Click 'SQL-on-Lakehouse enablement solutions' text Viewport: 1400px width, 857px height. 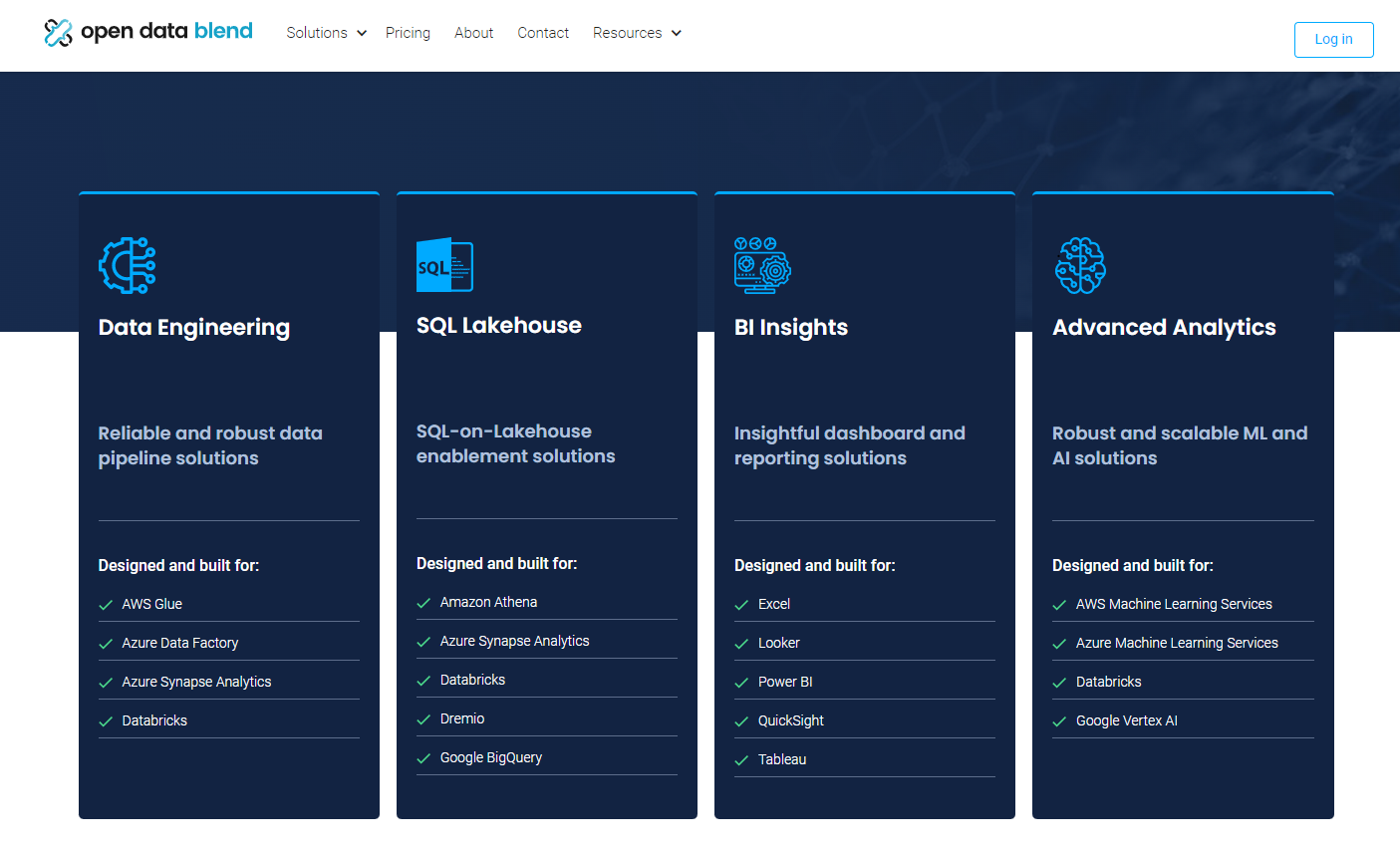pos(515,443)
